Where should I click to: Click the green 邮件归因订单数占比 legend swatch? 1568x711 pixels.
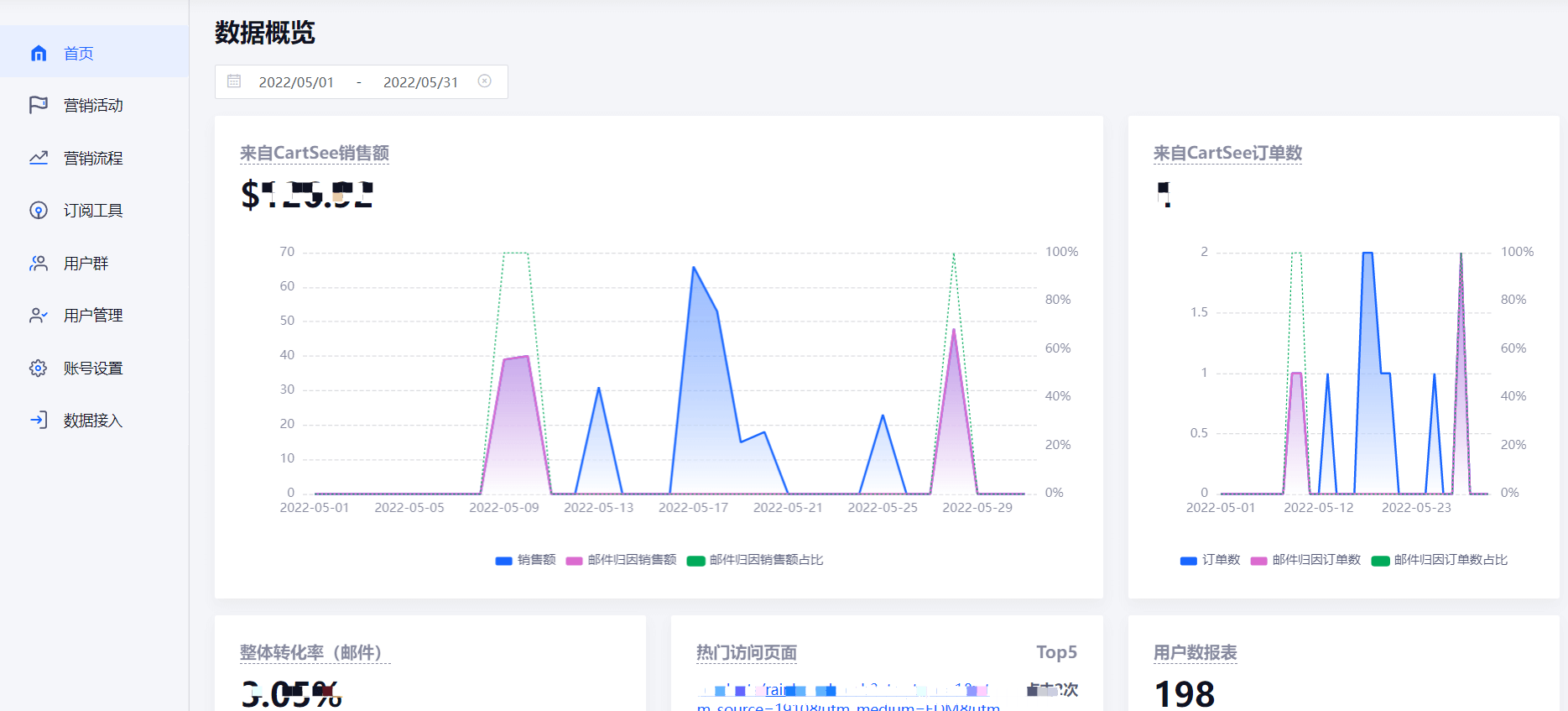pos(1380,561)
